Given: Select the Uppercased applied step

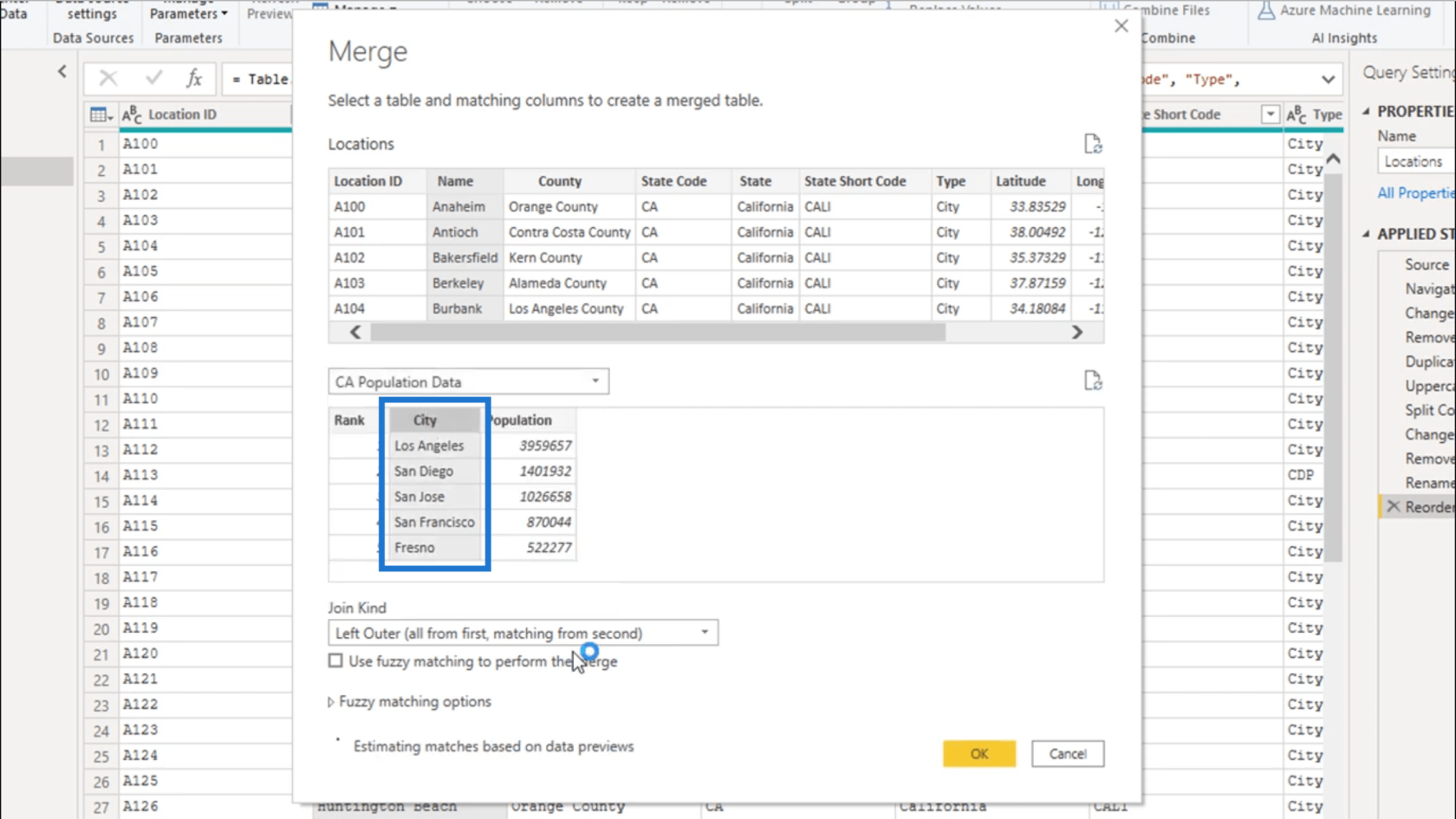Looking at the screenshot, I should click(x=1430, y=386).
